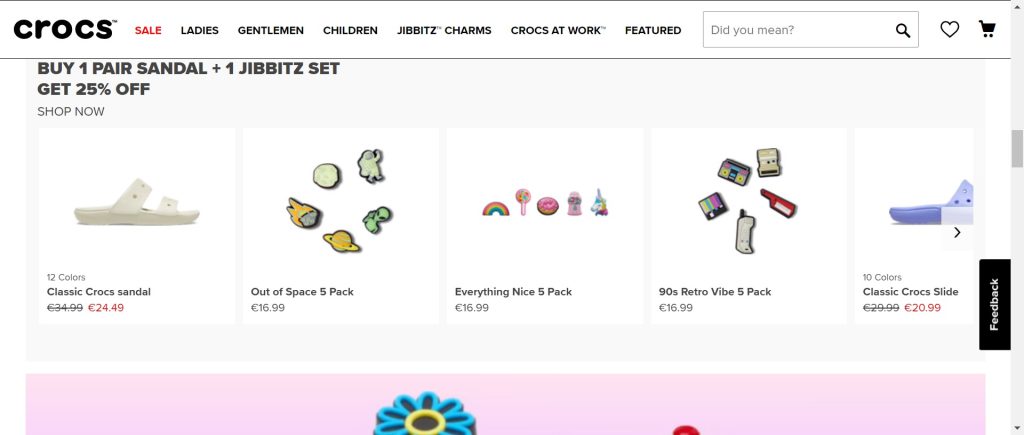
Task: Open the Crocs at Work menu
Action: pyautogui.click(x=558, y=30)
